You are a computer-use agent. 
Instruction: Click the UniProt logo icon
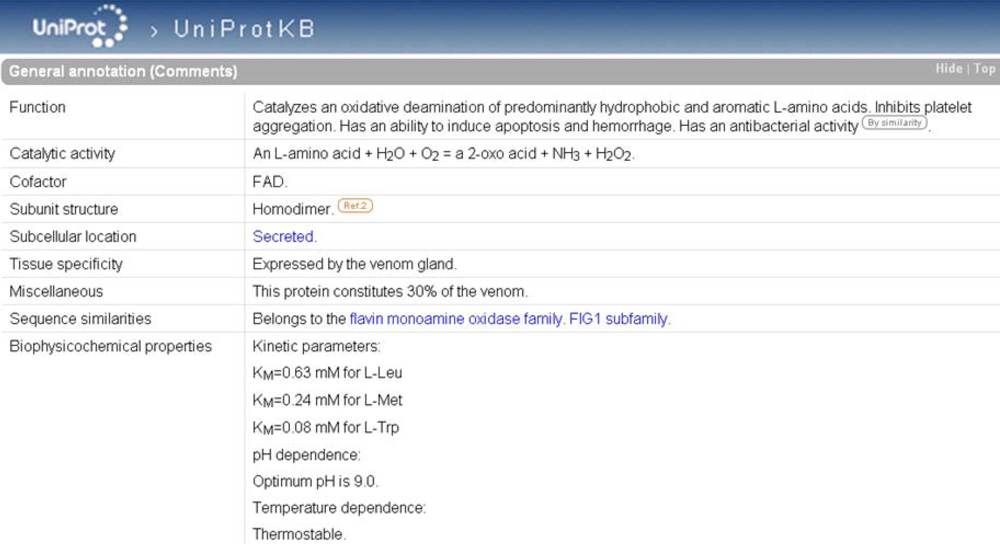(80, 26)
